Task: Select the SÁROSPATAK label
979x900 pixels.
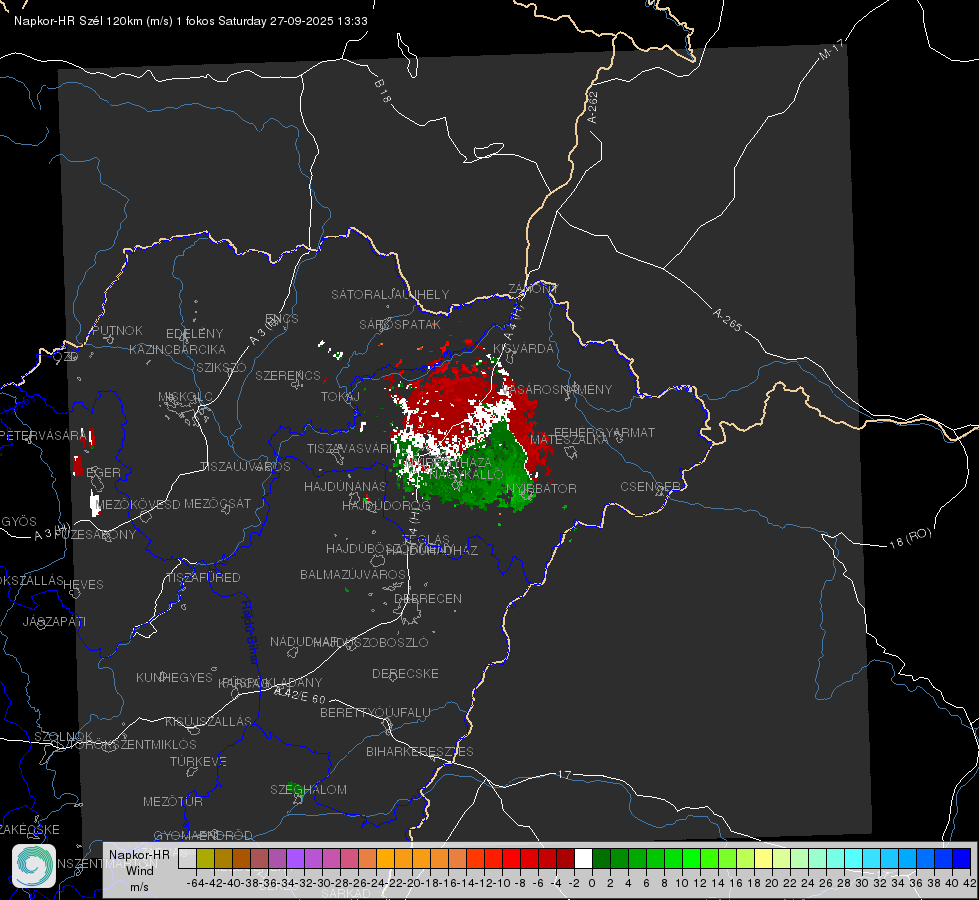Action: tap(400, 324)
